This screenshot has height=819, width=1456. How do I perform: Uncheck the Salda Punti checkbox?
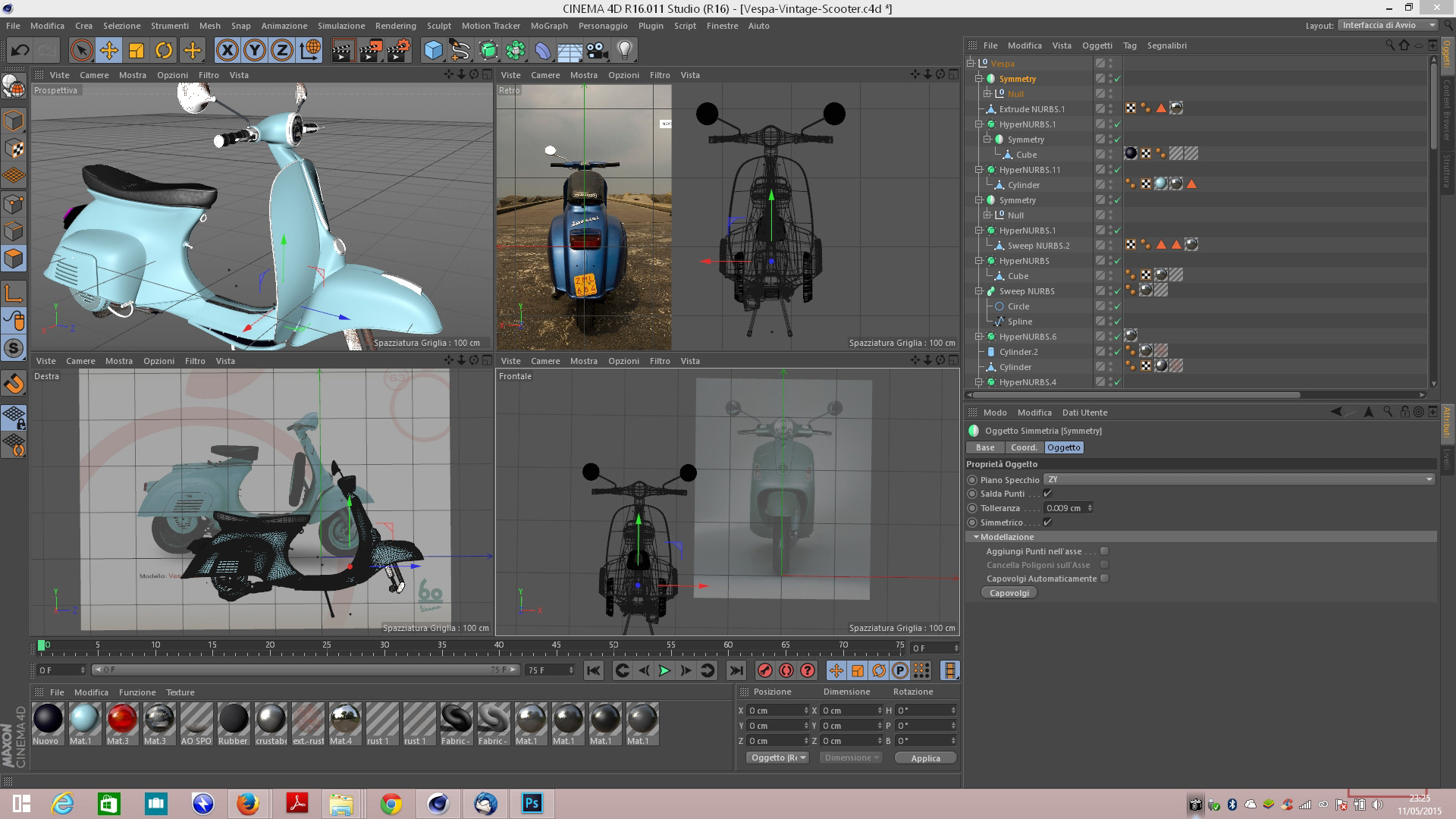pos(1047,494)
